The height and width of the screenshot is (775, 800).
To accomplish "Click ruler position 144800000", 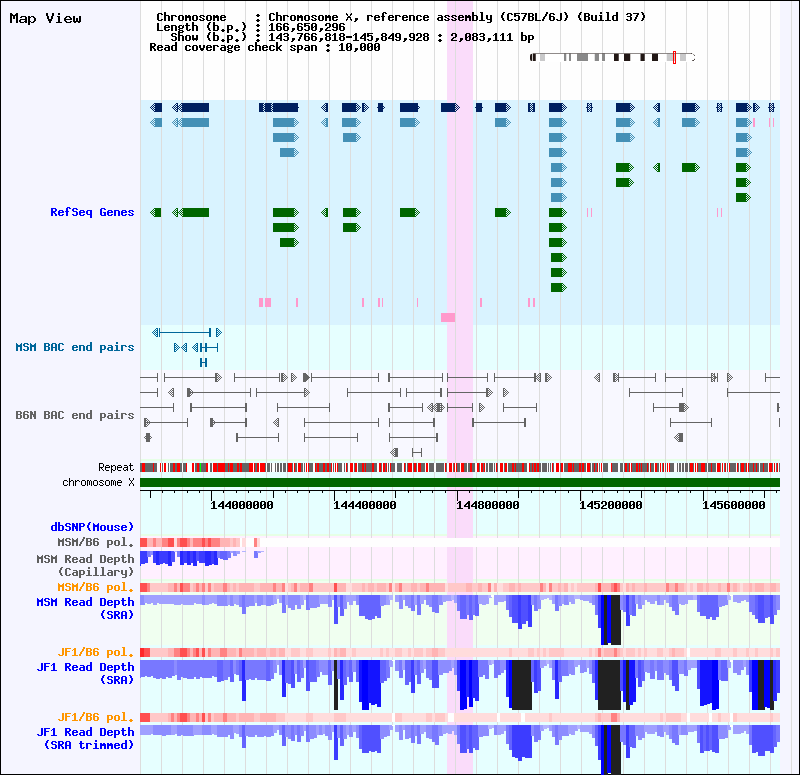I will point(488,505).
